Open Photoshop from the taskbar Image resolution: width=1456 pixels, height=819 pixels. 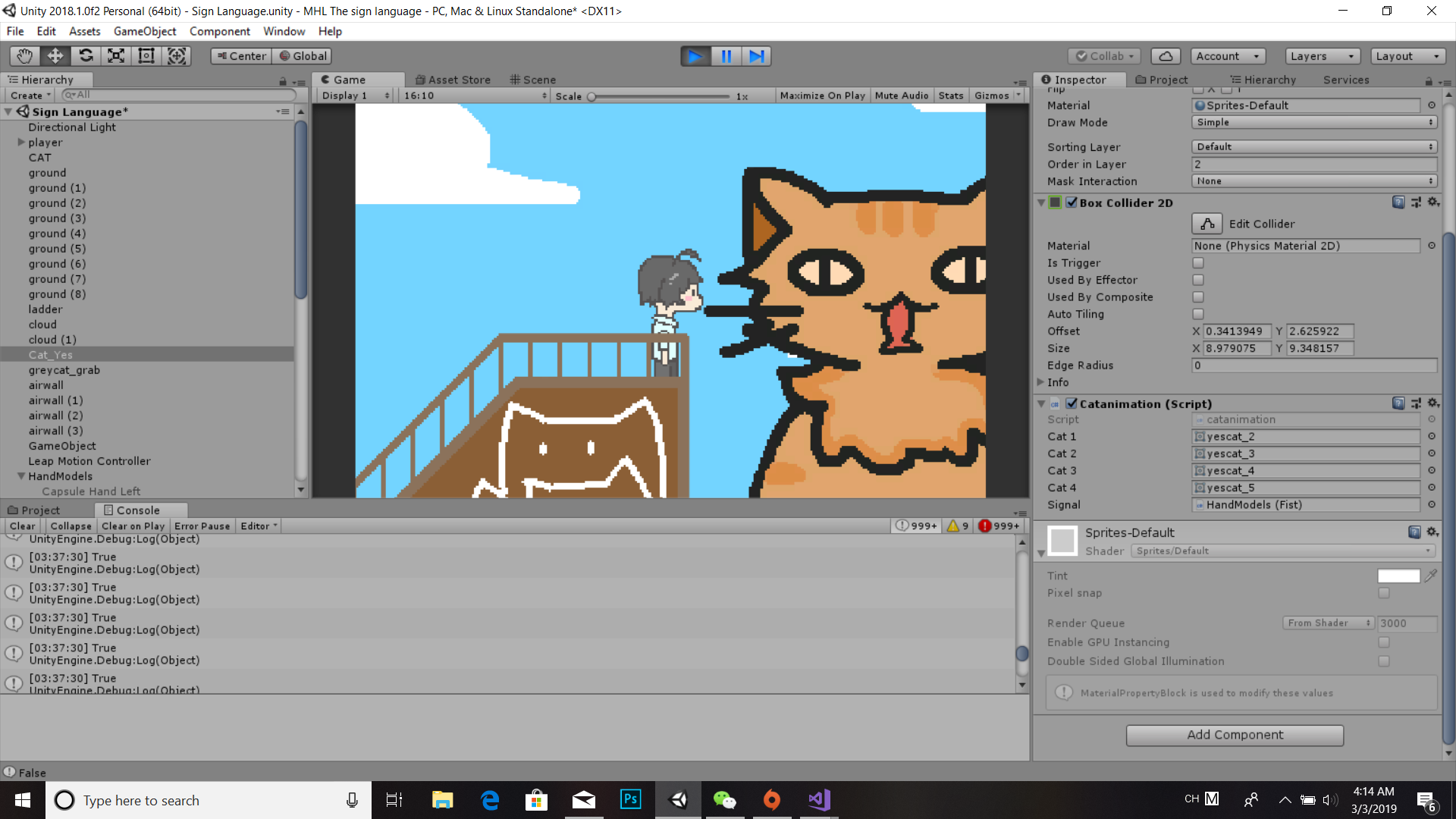click(x=630, y=799)
